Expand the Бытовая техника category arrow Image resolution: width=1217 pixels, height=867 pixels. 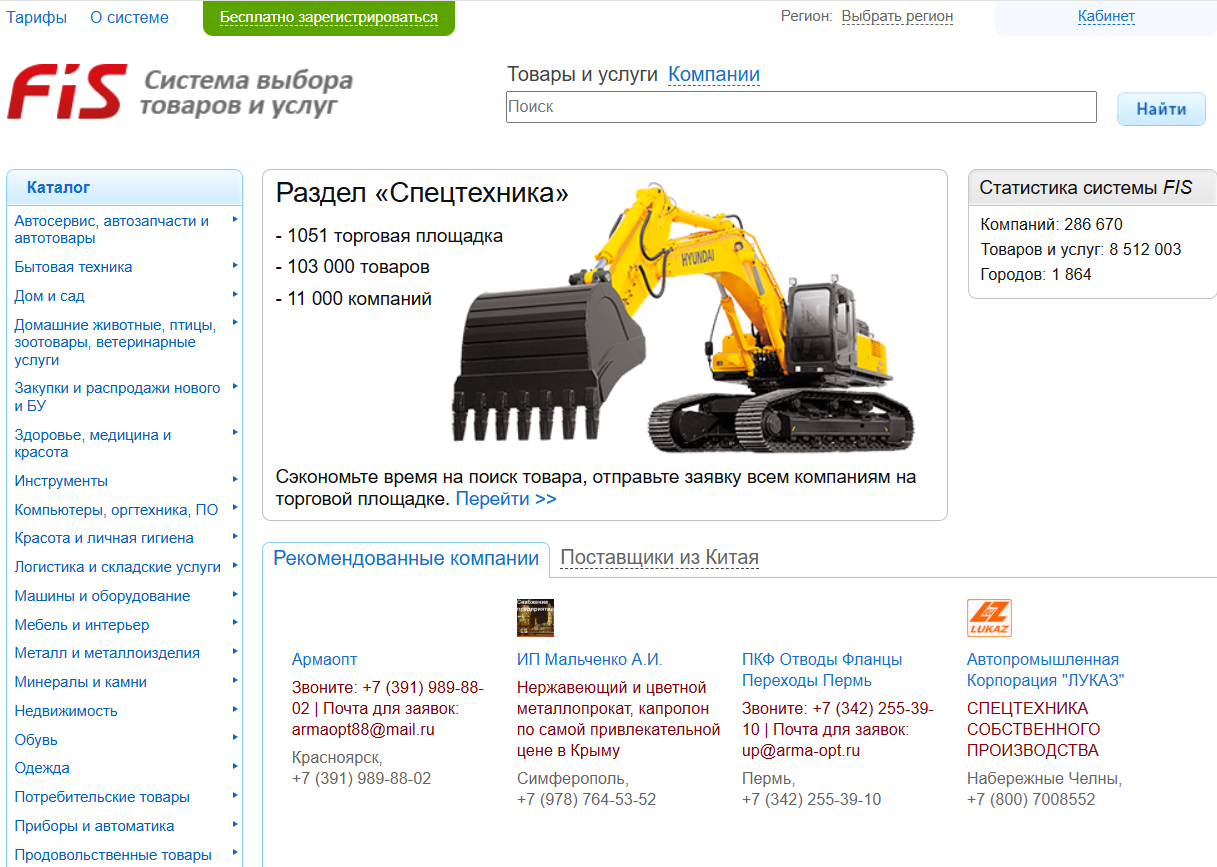click(x=235, y=266)
